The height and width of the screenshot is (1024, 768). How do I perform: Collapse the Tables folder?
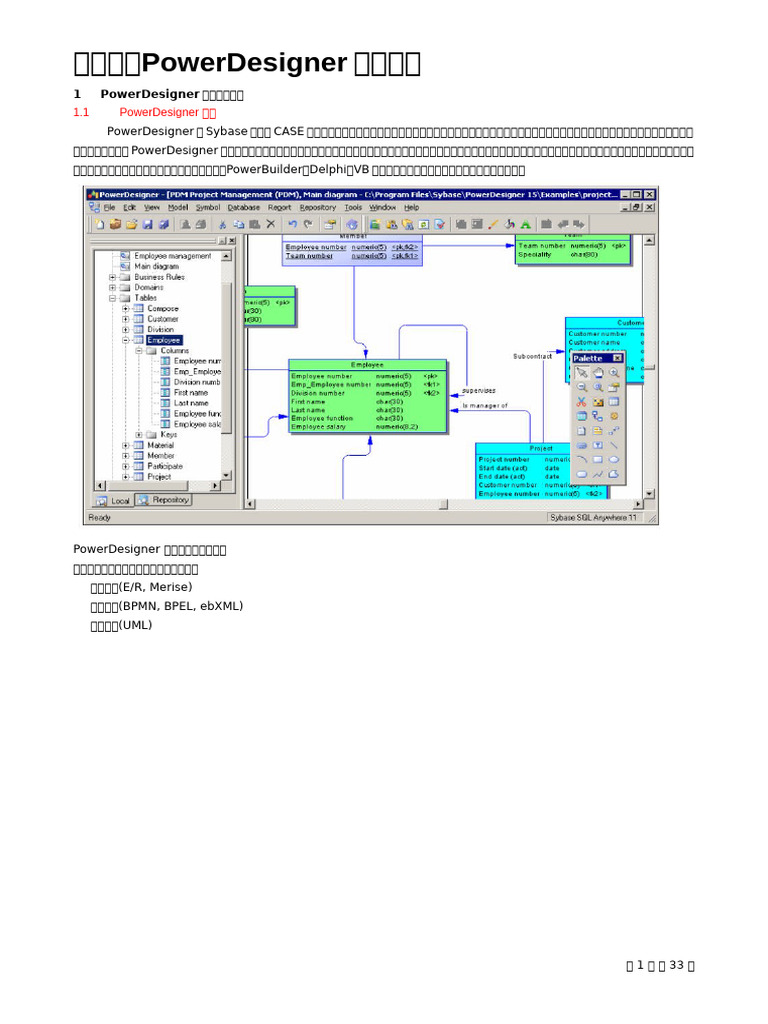pos(112,298)
